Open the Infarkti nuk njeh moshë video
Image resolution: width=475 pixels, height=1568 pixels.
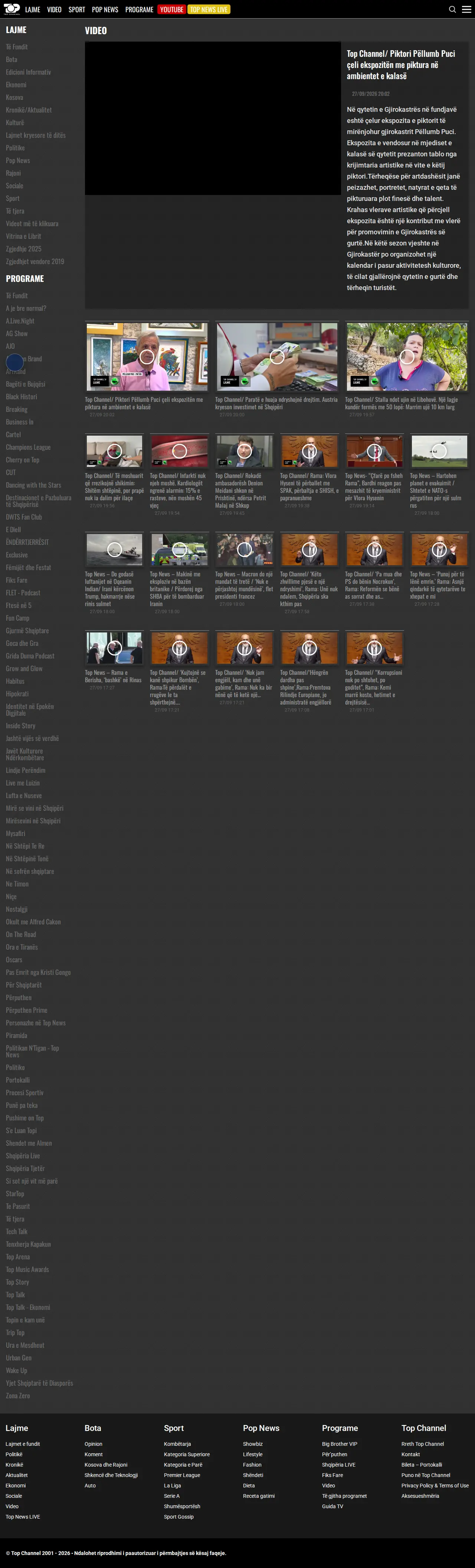(x=179, y=451)
